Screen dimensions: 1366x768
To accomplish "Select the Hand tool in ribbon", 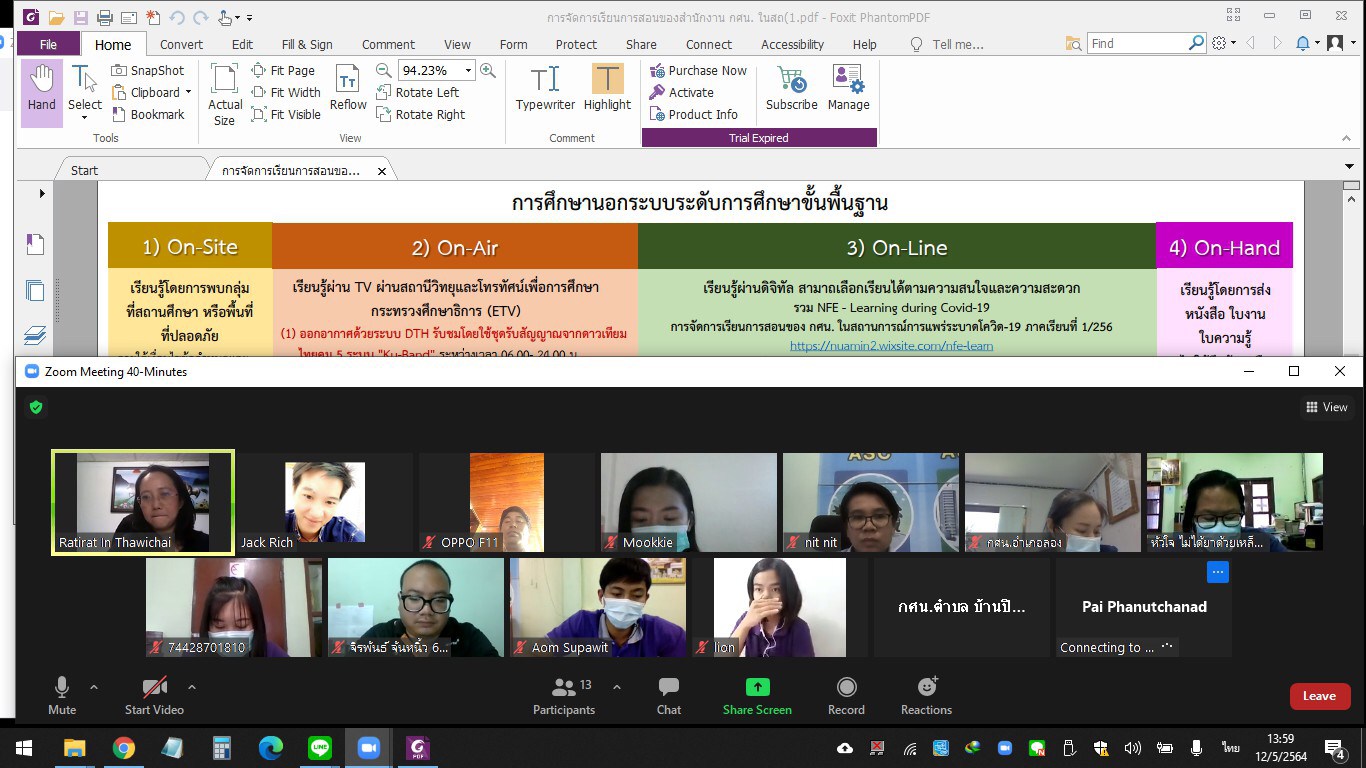I will point(42,91).
